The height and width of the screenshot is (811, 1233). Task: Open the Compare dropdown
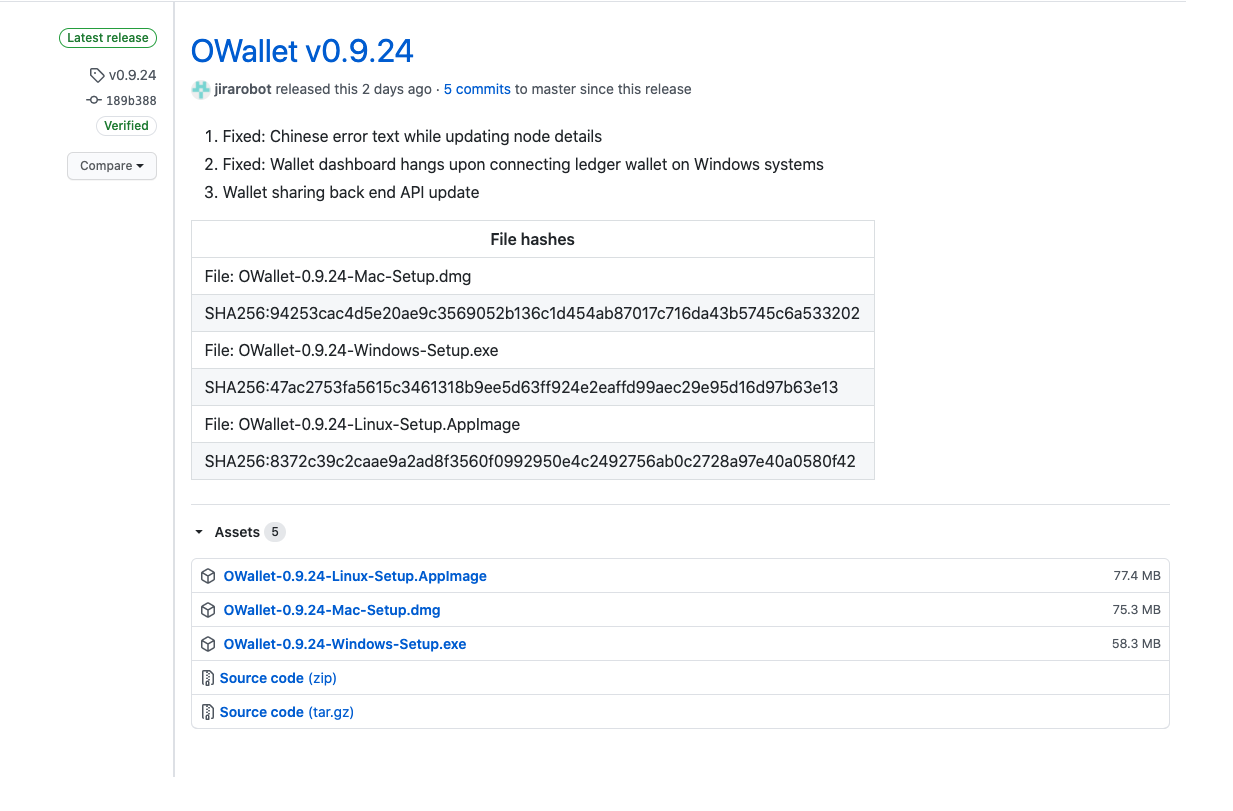(x=112, y=166)
